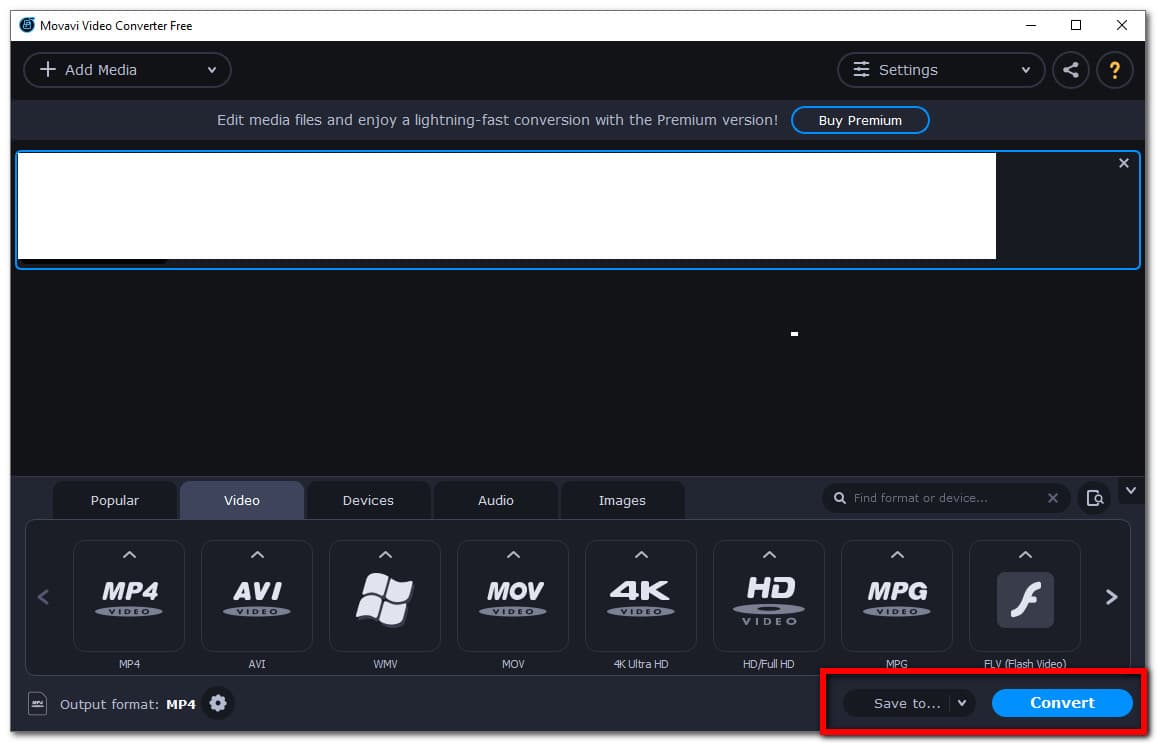Image resolution: width=1157 pixels, height=743 pixels.
Task: Open the Settings dropdown menu
Action: pyautogui.click(x=941, y=70)
